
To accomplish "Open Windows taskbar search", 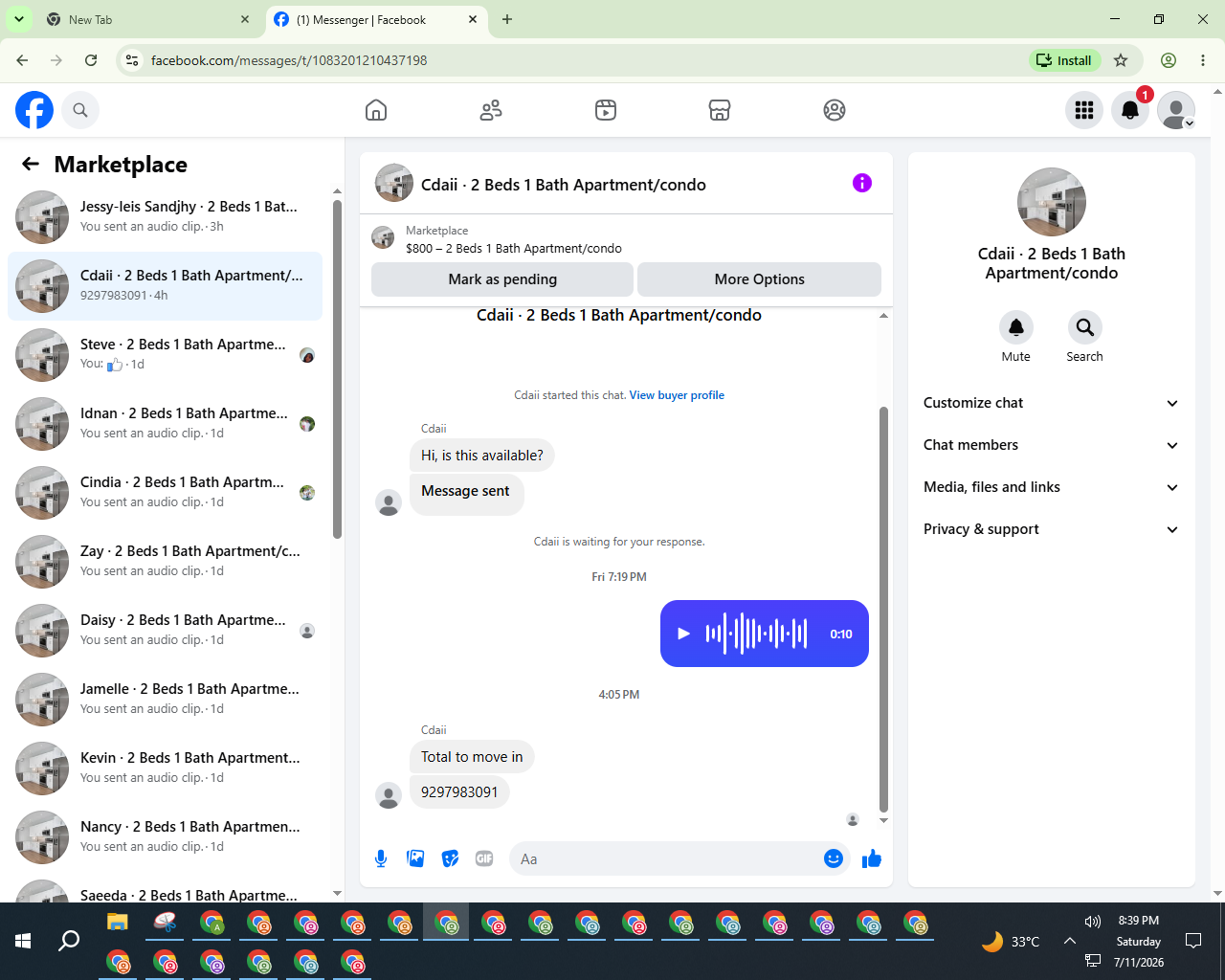I will [x=69, y=941].
